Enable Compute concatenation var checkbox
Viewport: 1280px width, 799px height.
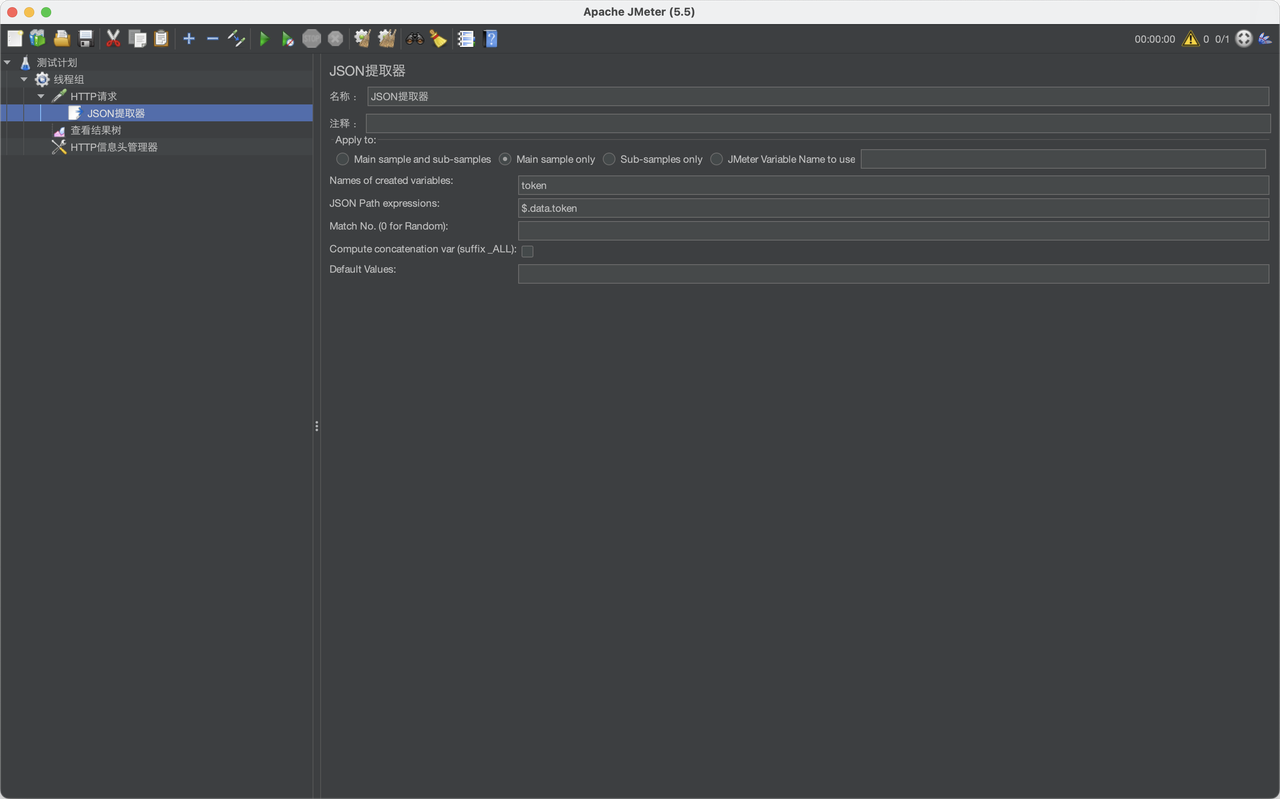point(527,251)
